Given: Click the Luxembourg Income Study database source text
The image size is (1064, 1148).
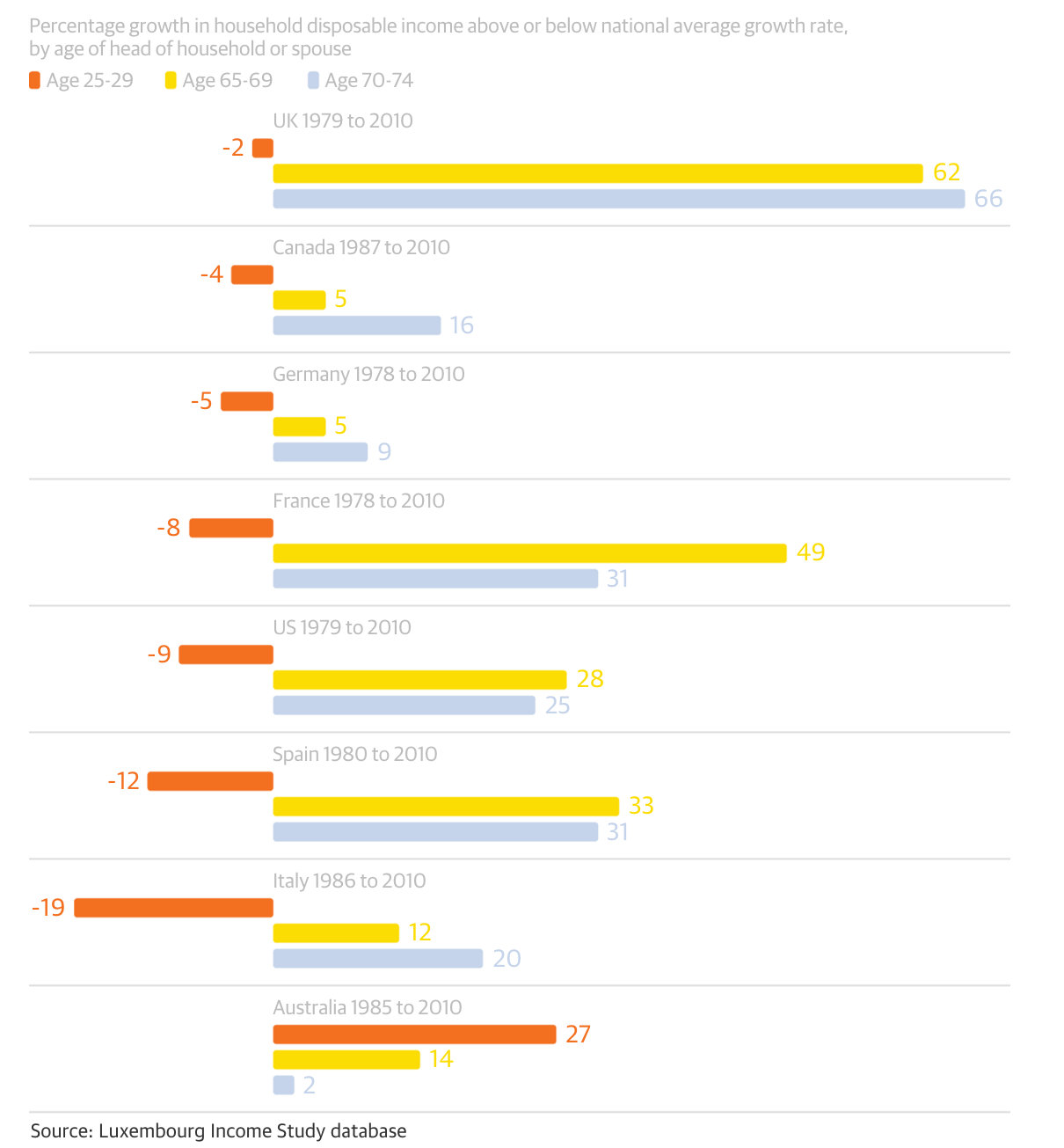Looking at the screenshot, I should point(218,1131).
